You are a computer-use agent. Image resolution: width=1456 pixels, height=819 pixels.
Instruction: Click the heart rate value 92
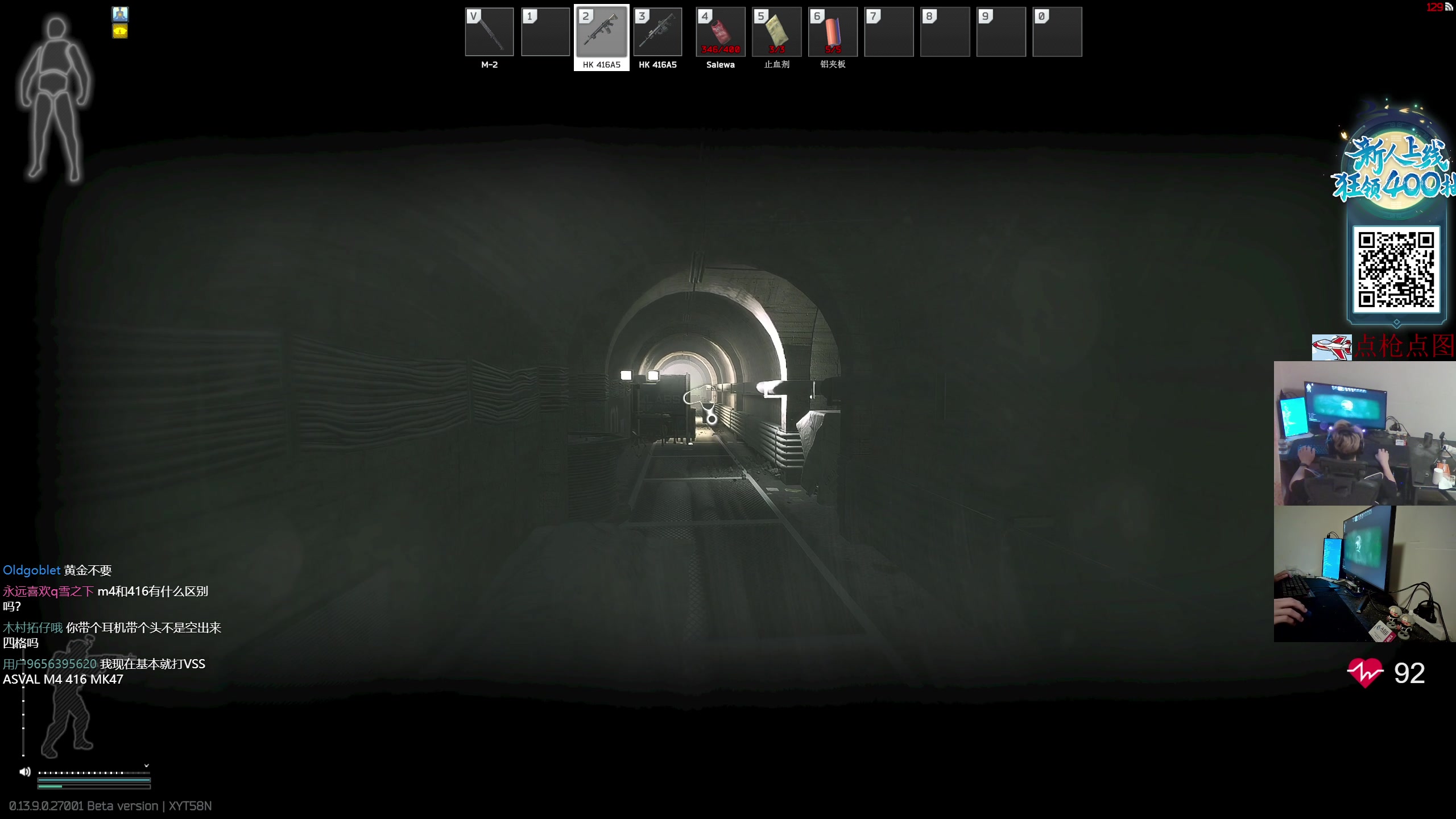click(1409, 673)
